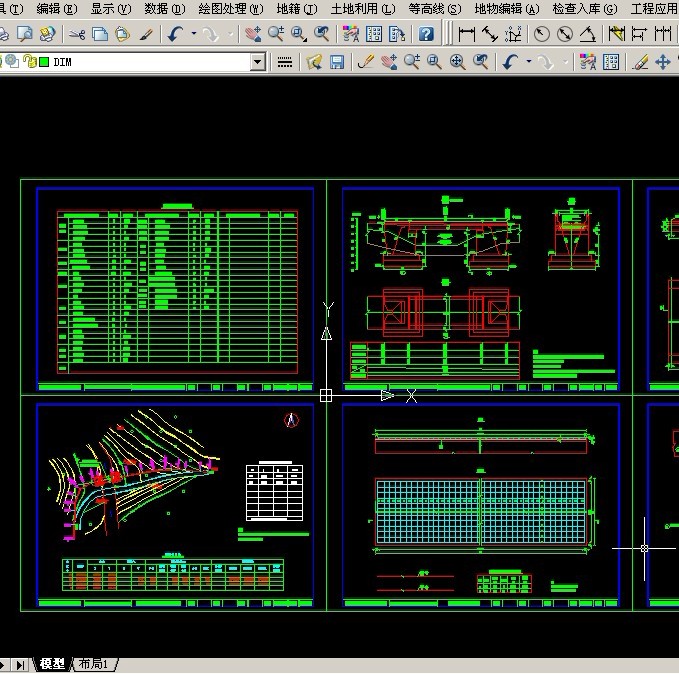Select the quick dimension tool
The height and width of the screenshot is (674, 679).
pos(617,34)
